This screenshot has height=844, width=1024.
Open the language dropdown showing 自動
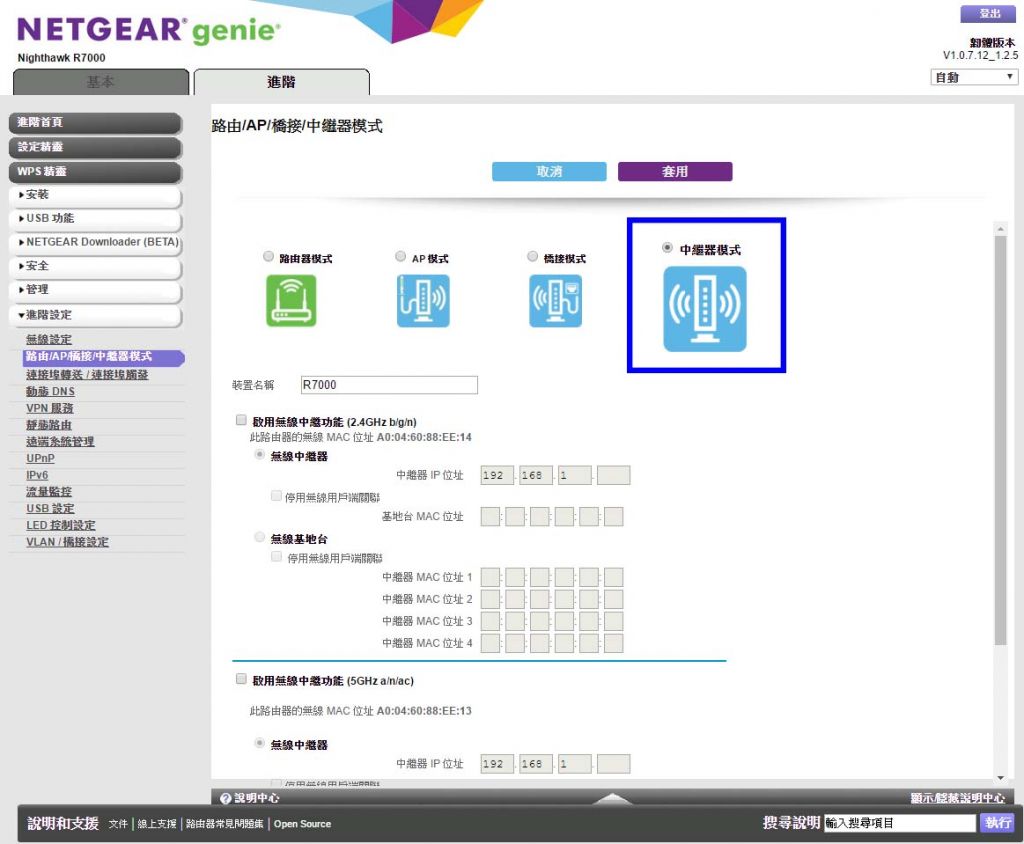(x=974, y=77)
